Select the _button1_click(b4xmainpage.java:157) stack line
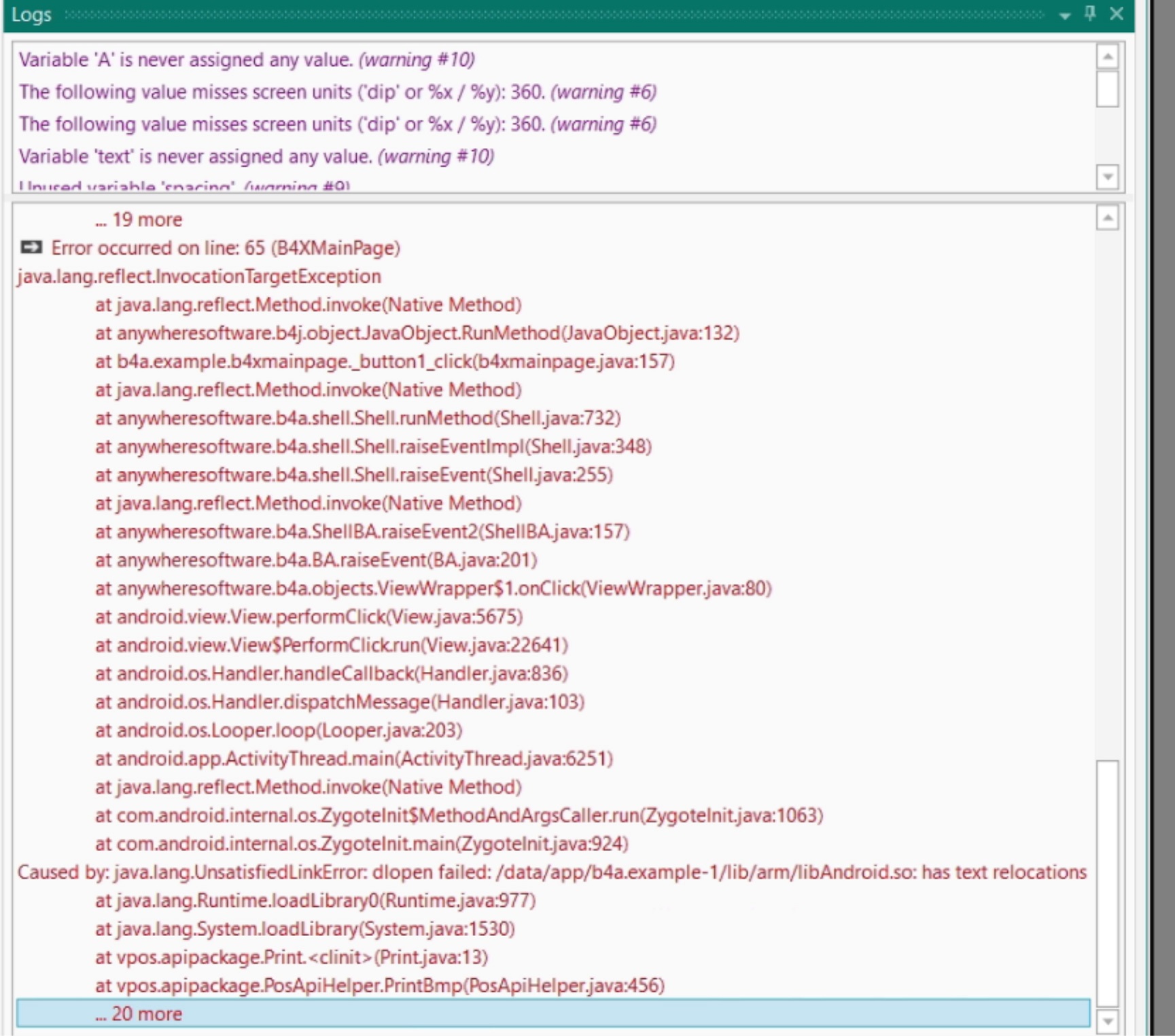The width and height of the screenshot is (1175, 1036). (x=385, y=361)
